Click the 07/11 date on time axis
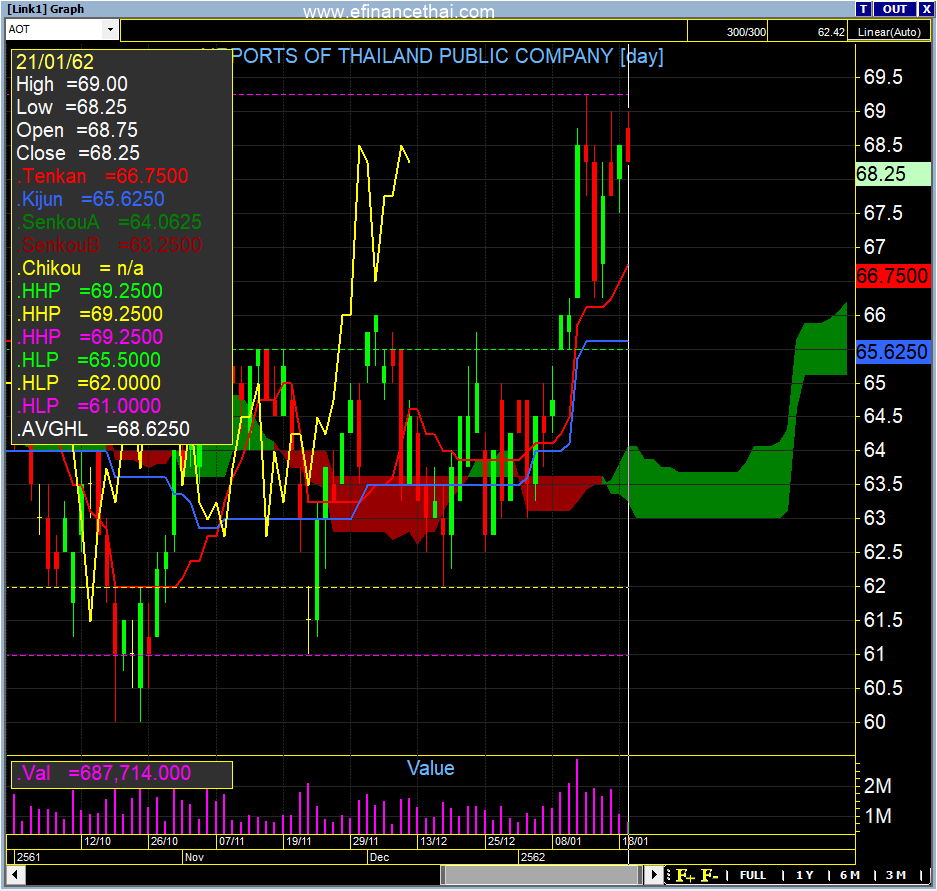The width and height of the screenshot is (937, 891). (231, 841)
